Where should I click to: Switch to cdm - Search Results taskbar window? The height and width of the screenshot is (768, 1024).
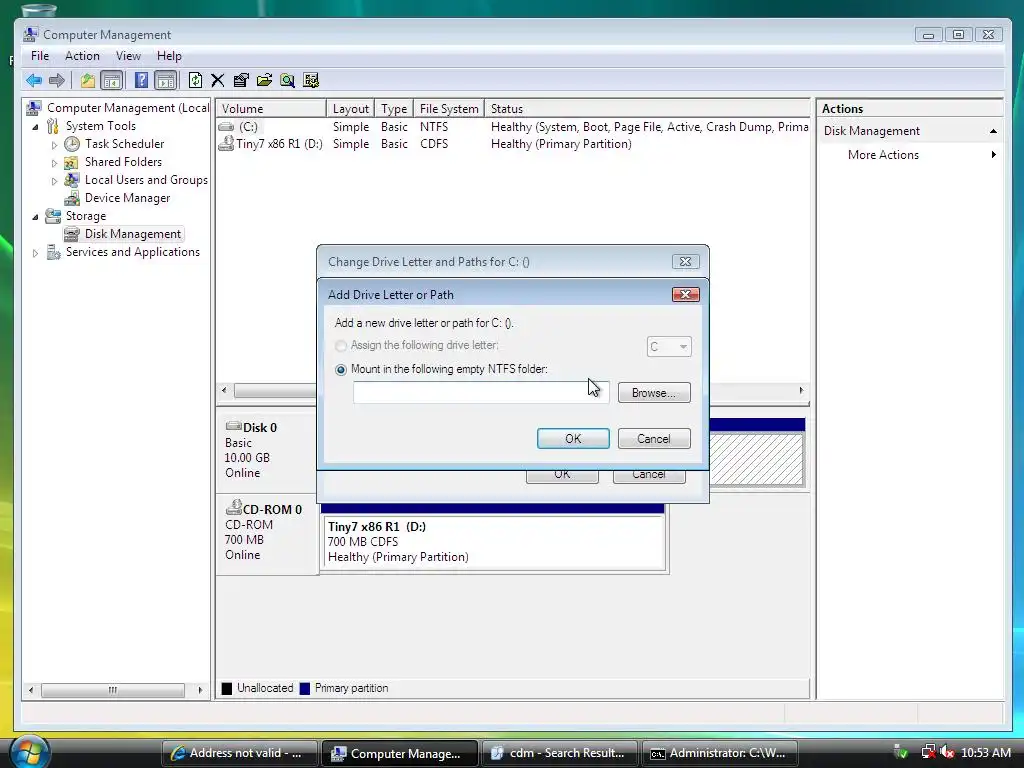tap(561, 753)
